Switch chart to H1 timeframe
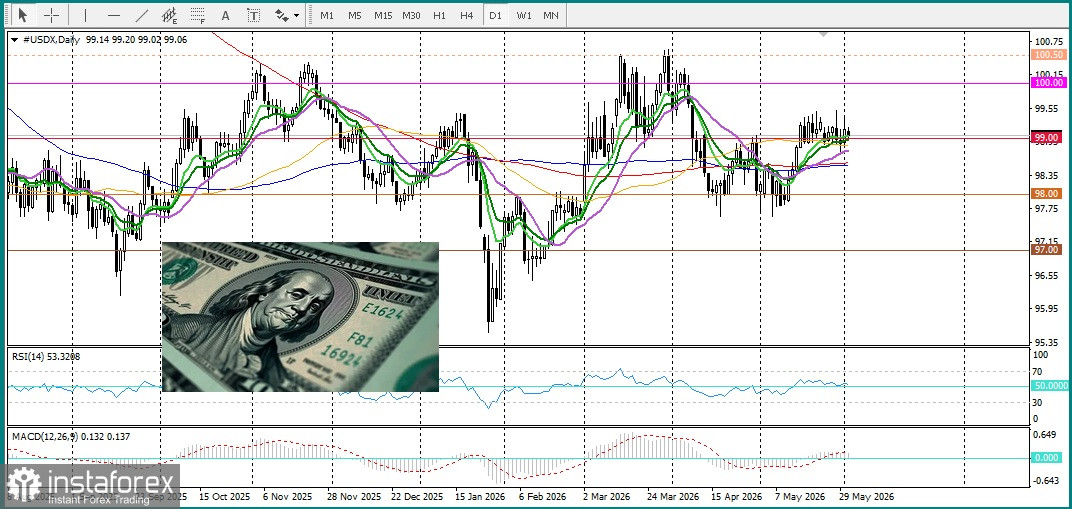This screenshot has width=1072, height=509. pos(440,14)
